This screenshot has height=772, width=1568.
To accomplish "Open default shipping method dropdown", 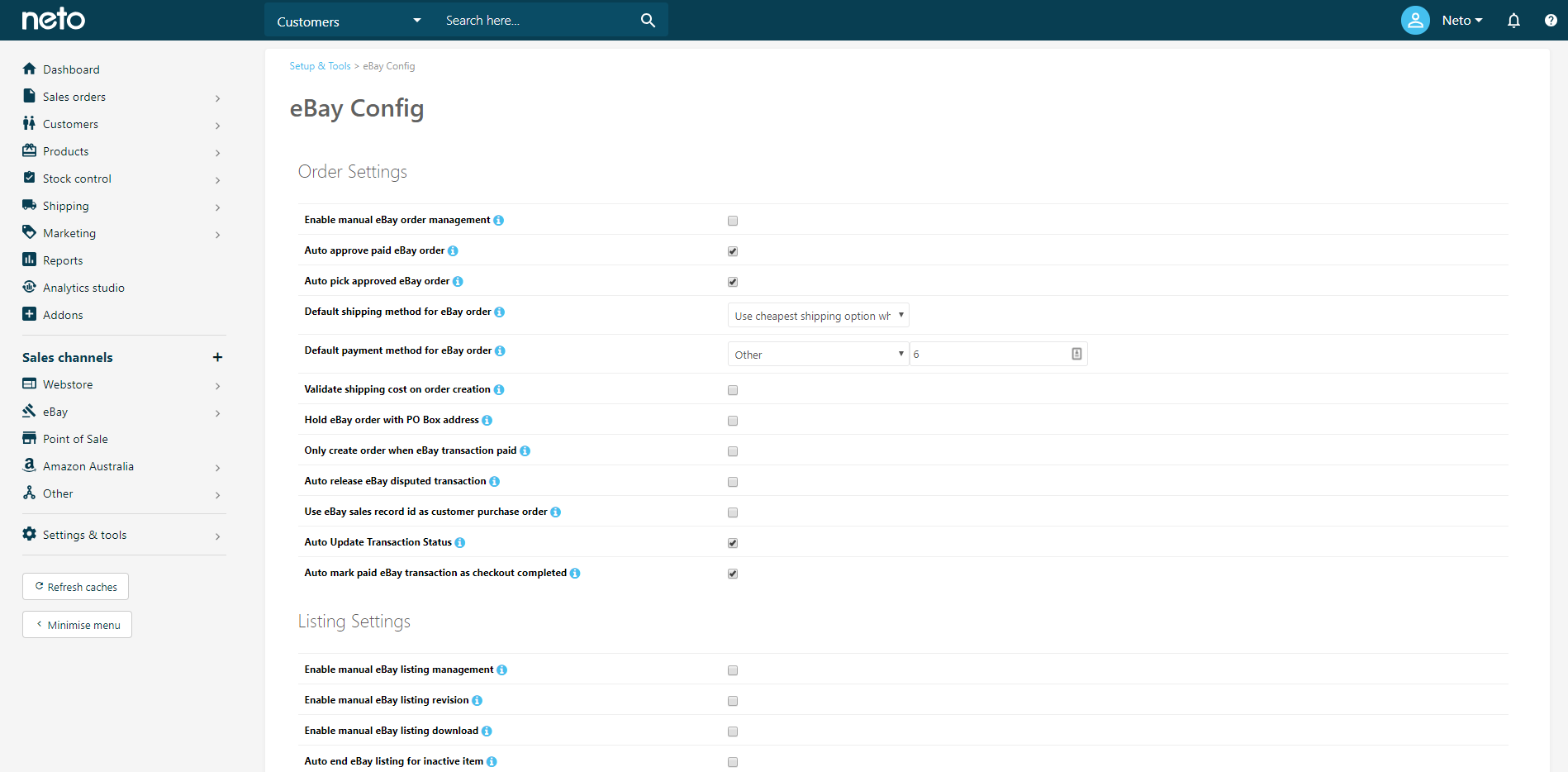I will 818,315.
